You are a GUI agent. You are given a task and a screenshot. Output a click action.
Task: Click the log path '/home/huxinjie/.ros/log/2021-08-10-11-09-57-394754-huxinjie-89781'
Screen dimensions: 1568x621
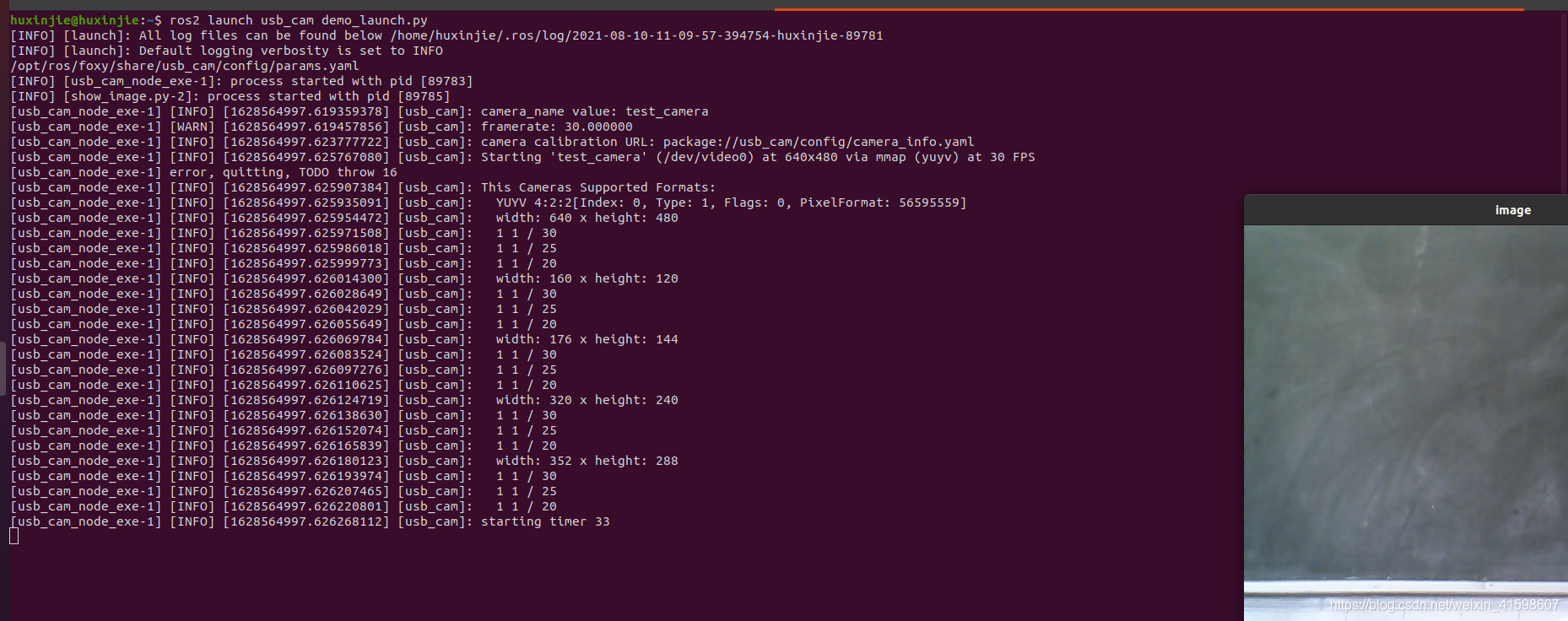point(636,35)
